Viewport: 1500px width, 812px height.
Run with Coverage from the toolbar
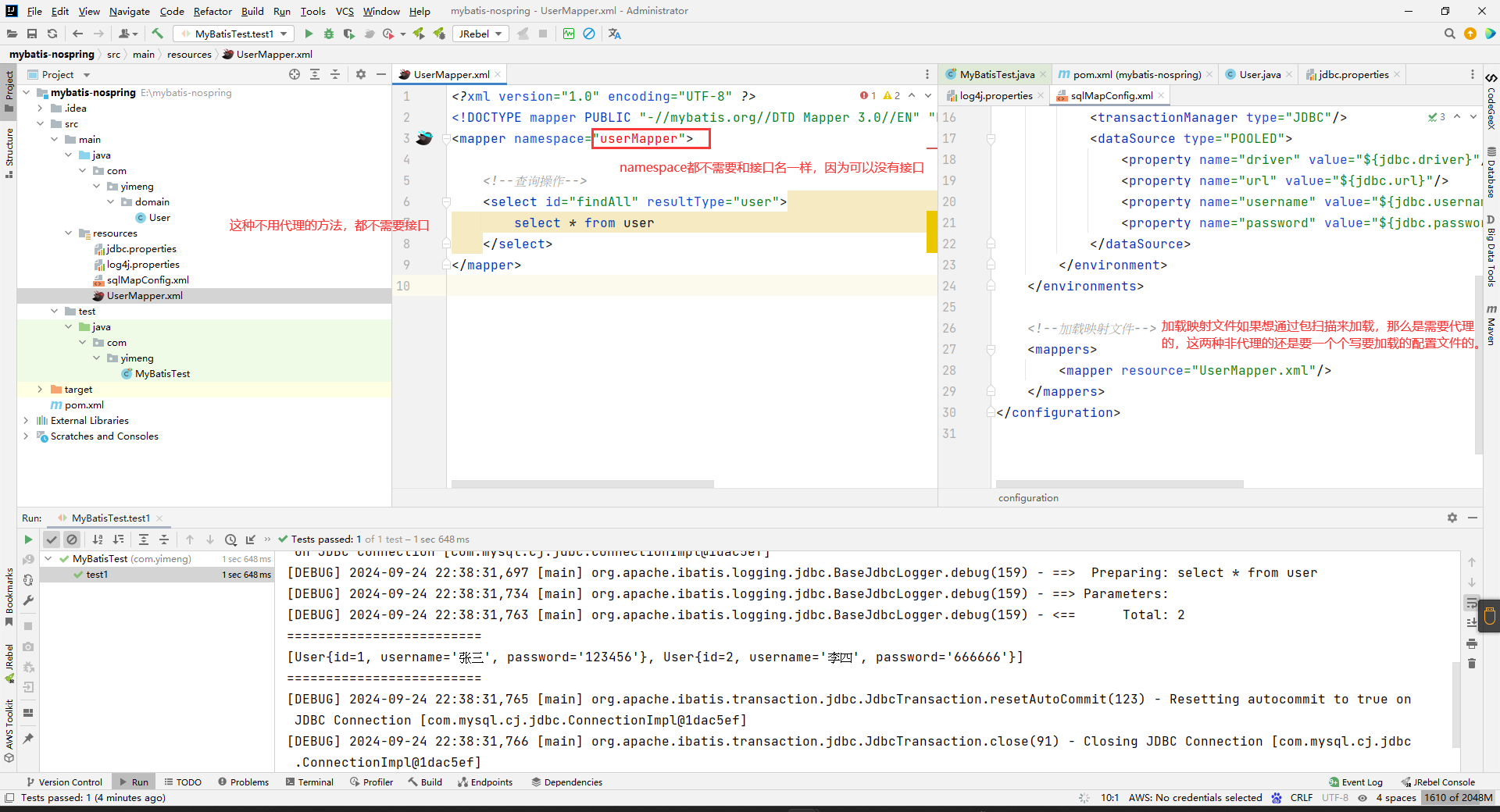pyautogui.click(x=349, y=34)
